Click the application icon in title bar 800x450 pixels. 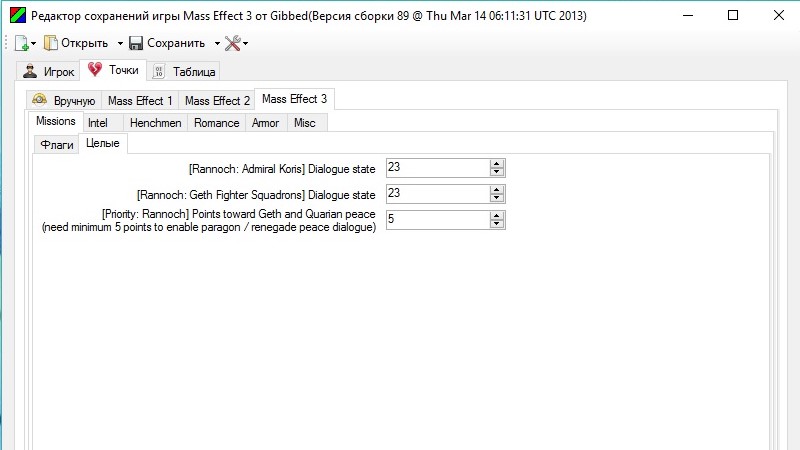point(18,15)
